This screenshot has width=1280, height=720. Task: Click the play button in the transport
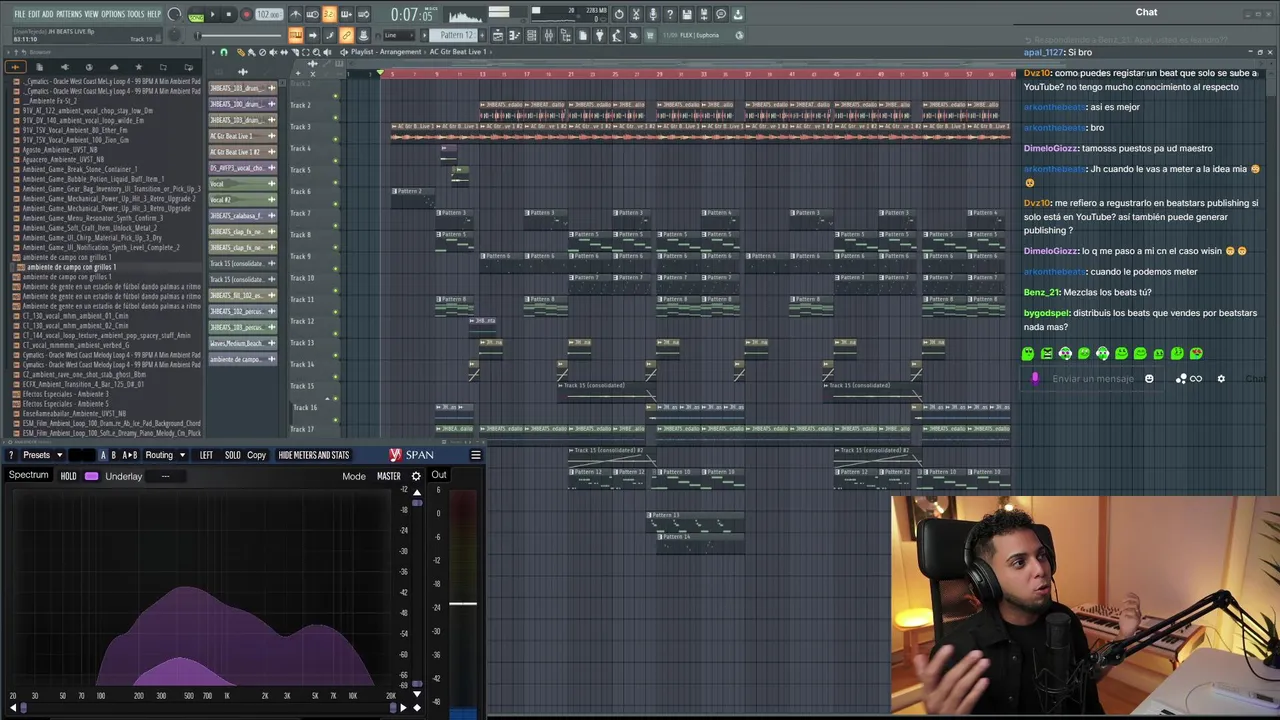(212, 15)
